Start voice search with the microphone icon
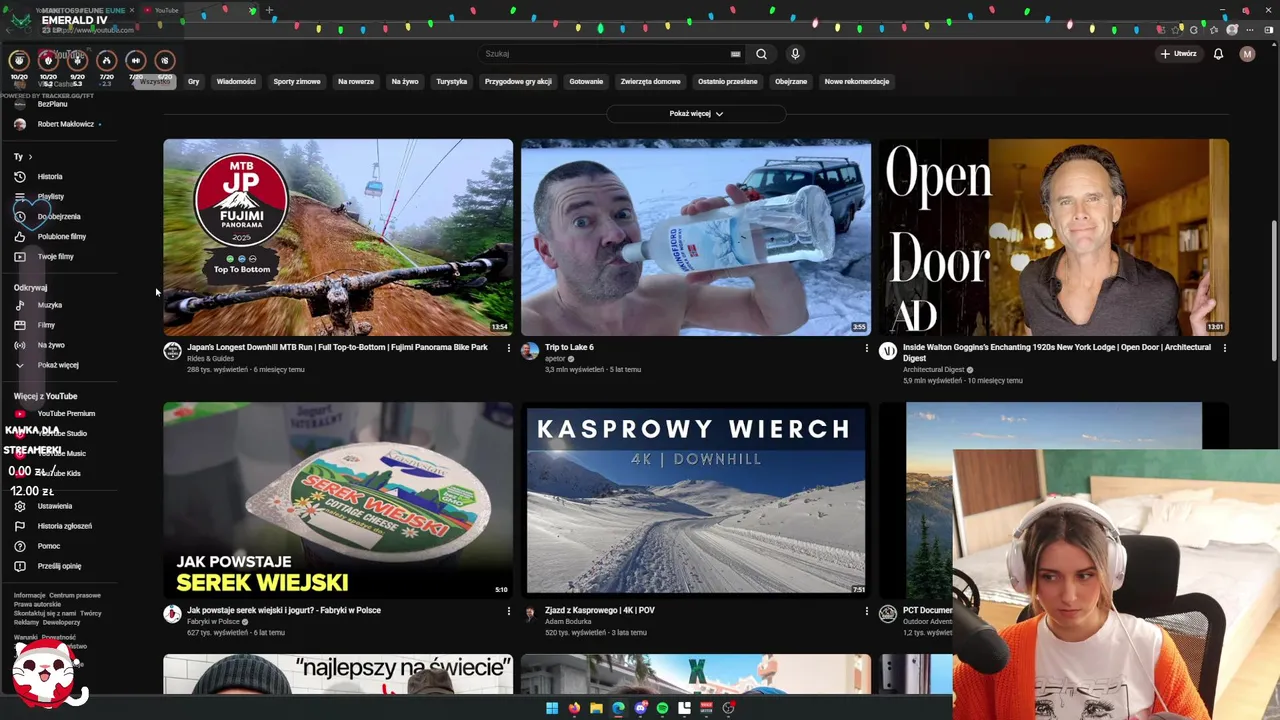This screenshot has width=1280, height=720. 795,54
